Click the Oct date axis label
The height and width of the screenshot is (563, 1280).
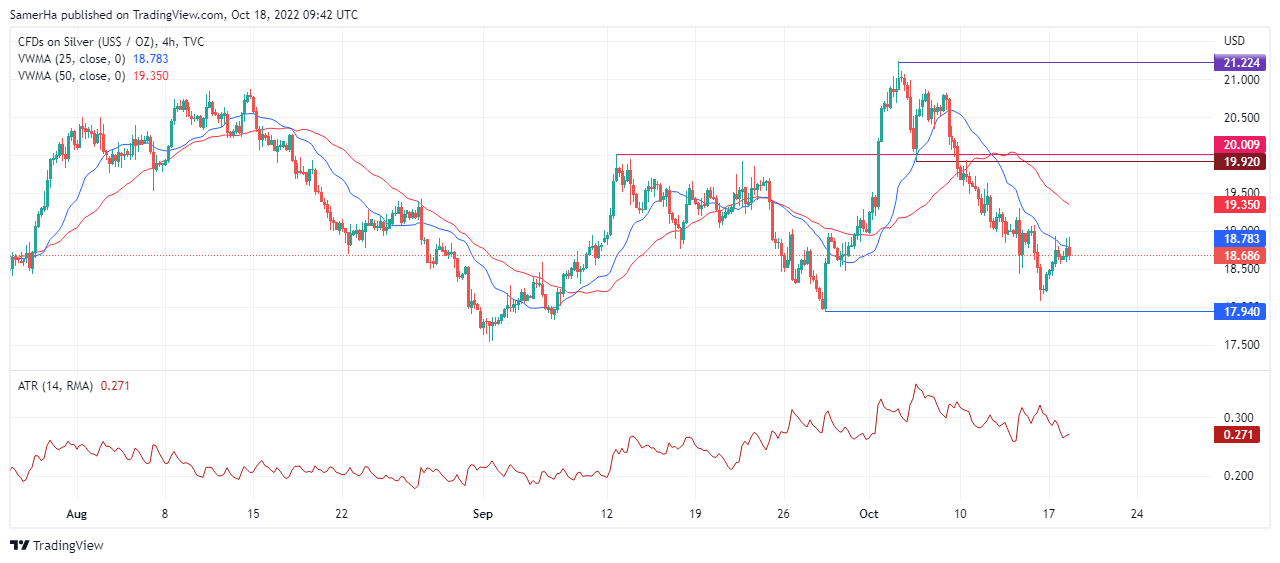(868, 513)
